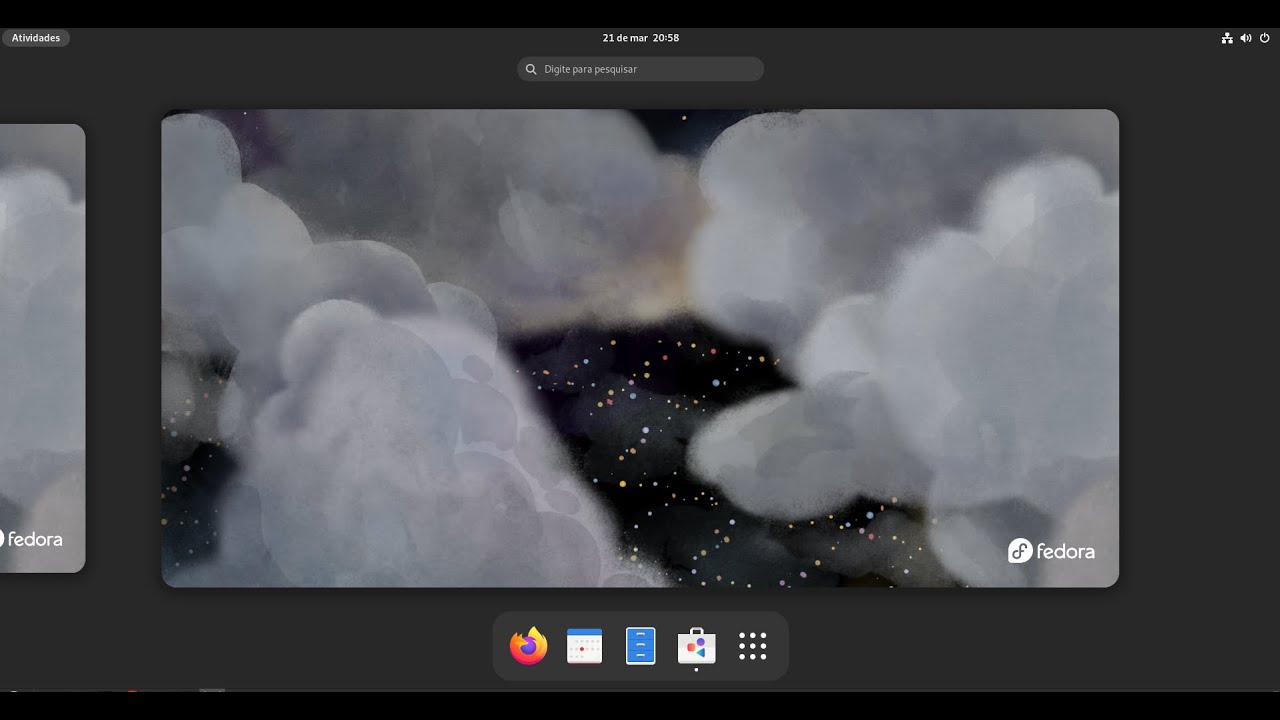The height and width of the screenshot is (720, 1280).
Task: Select the main center workspace thumbnail
Action: [x=640, y=348]
